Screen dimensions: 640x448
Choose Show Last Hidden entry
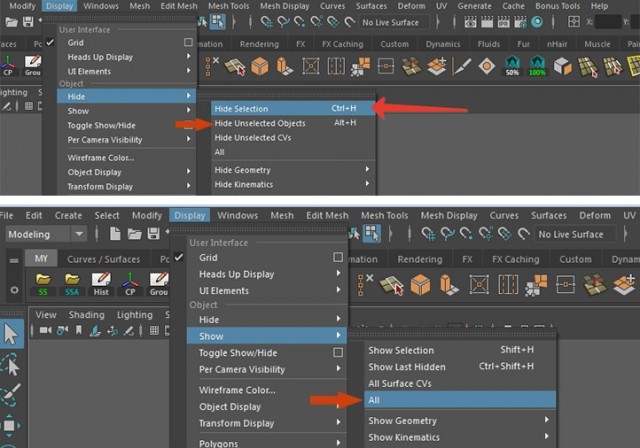(460, 366)
